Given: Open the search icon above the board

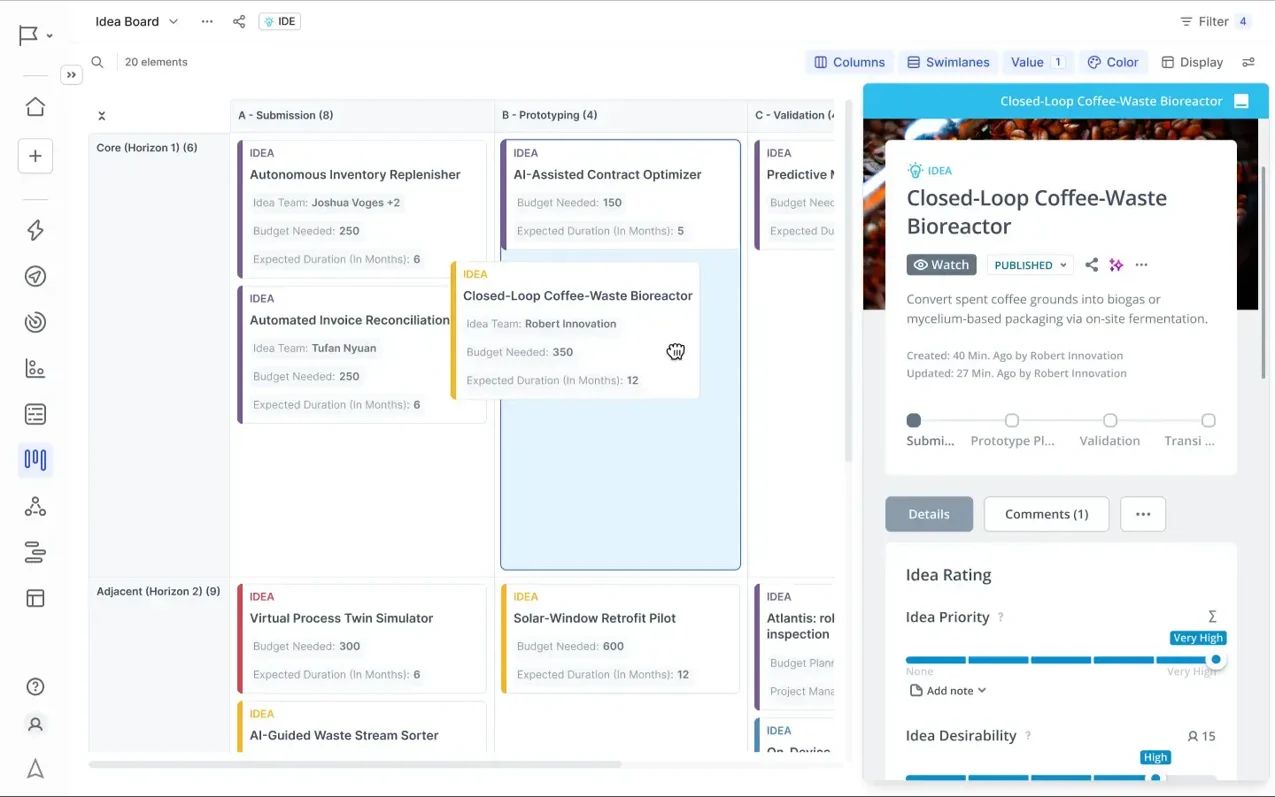Looking at the screenshot, I should coord(97,61).
